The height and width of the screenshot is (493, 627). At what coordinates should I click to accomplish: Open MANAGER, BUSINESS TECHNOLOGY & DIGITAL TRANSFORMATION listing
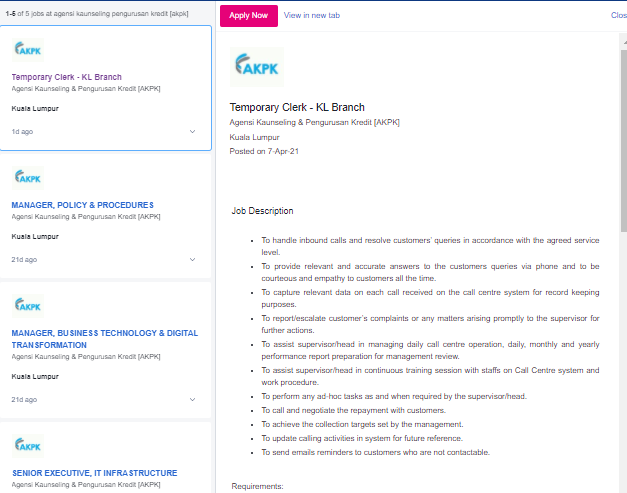[x=104, y=339]
